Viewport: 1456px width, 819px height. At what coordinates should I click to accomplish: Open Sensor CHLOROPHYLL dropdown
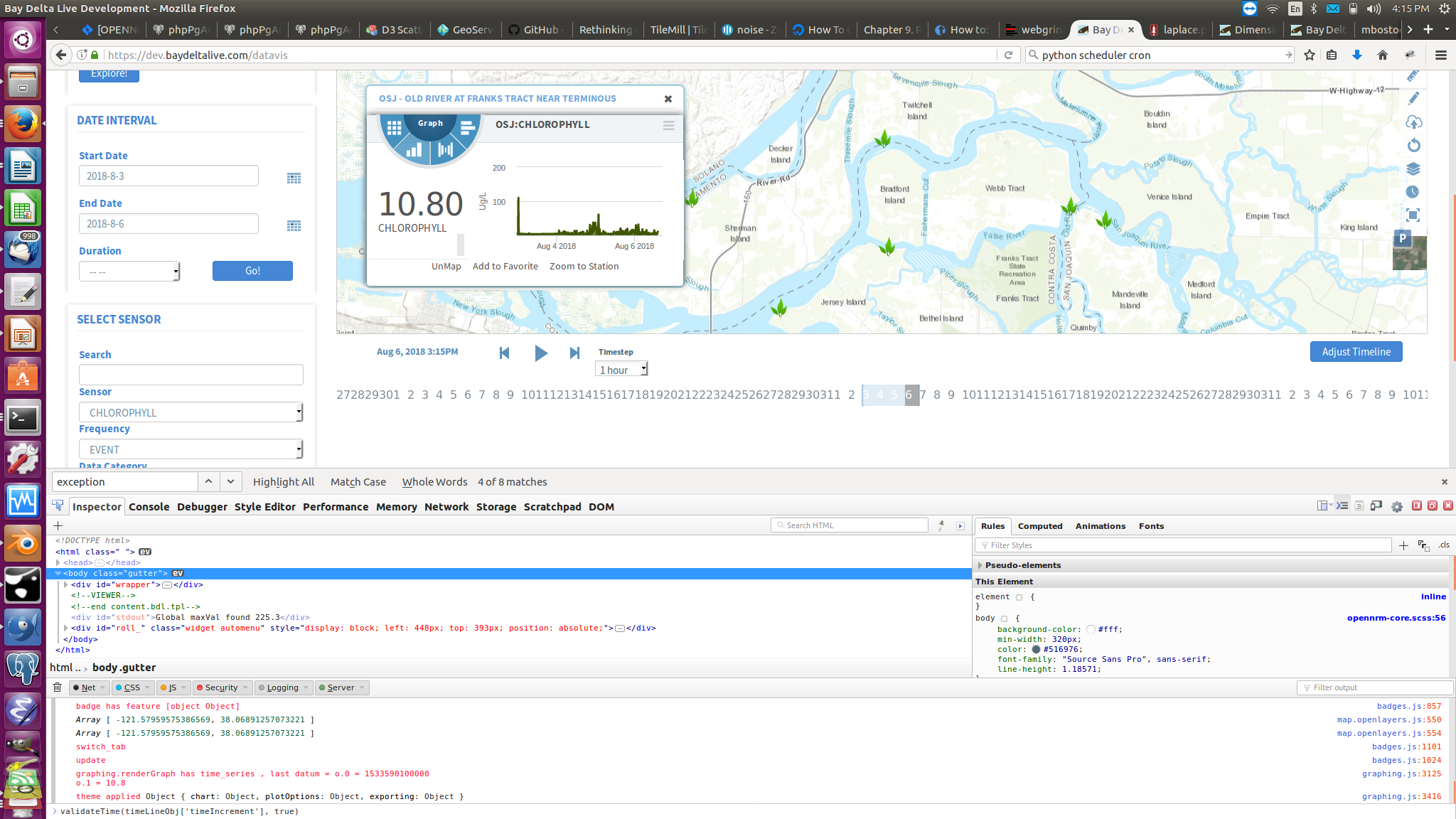click(x=191, y=412)
